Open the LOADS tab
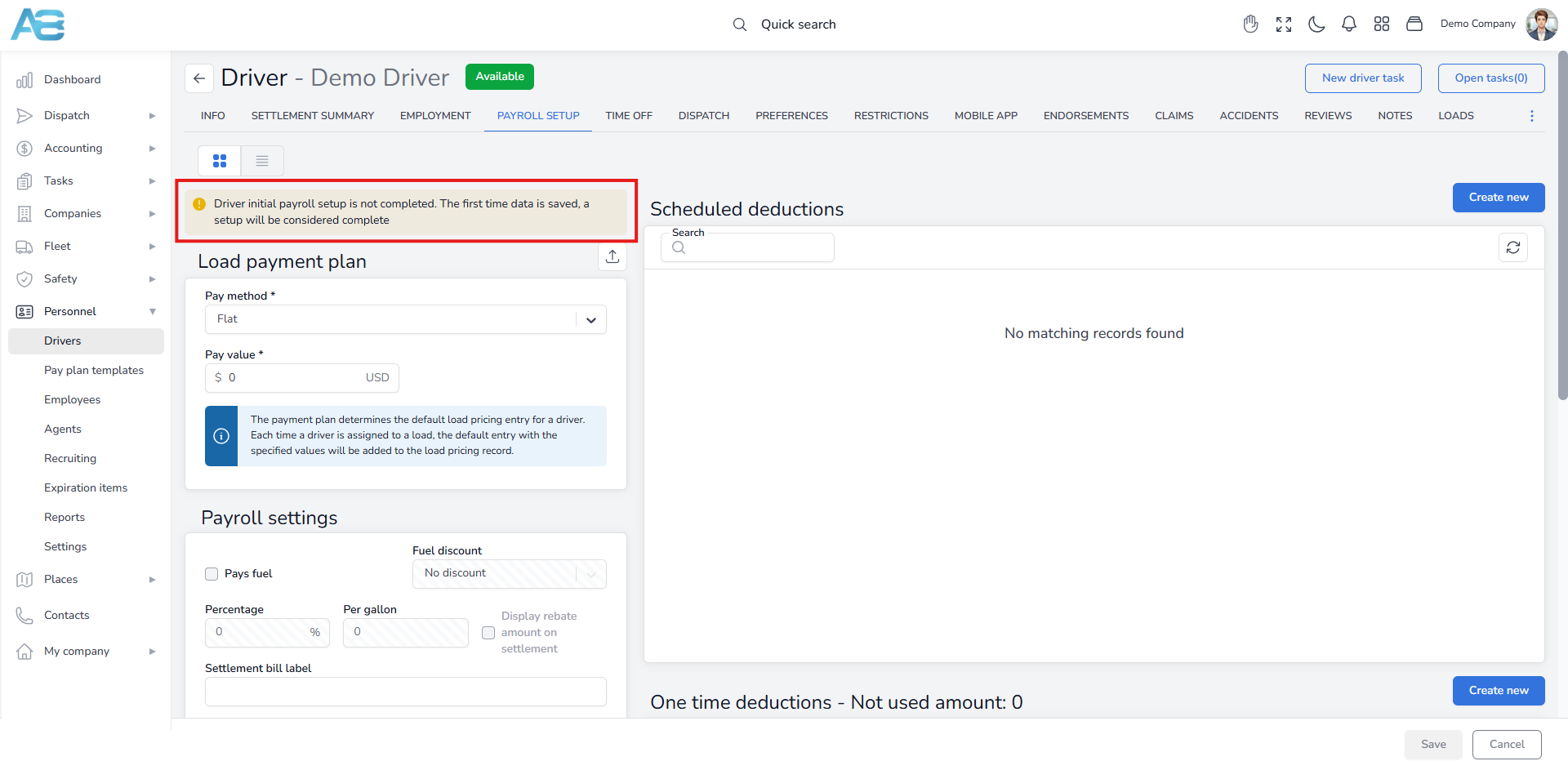The width and height of the screenshot is (1568, 770). pyautogui.click(x=1455, y=116)
